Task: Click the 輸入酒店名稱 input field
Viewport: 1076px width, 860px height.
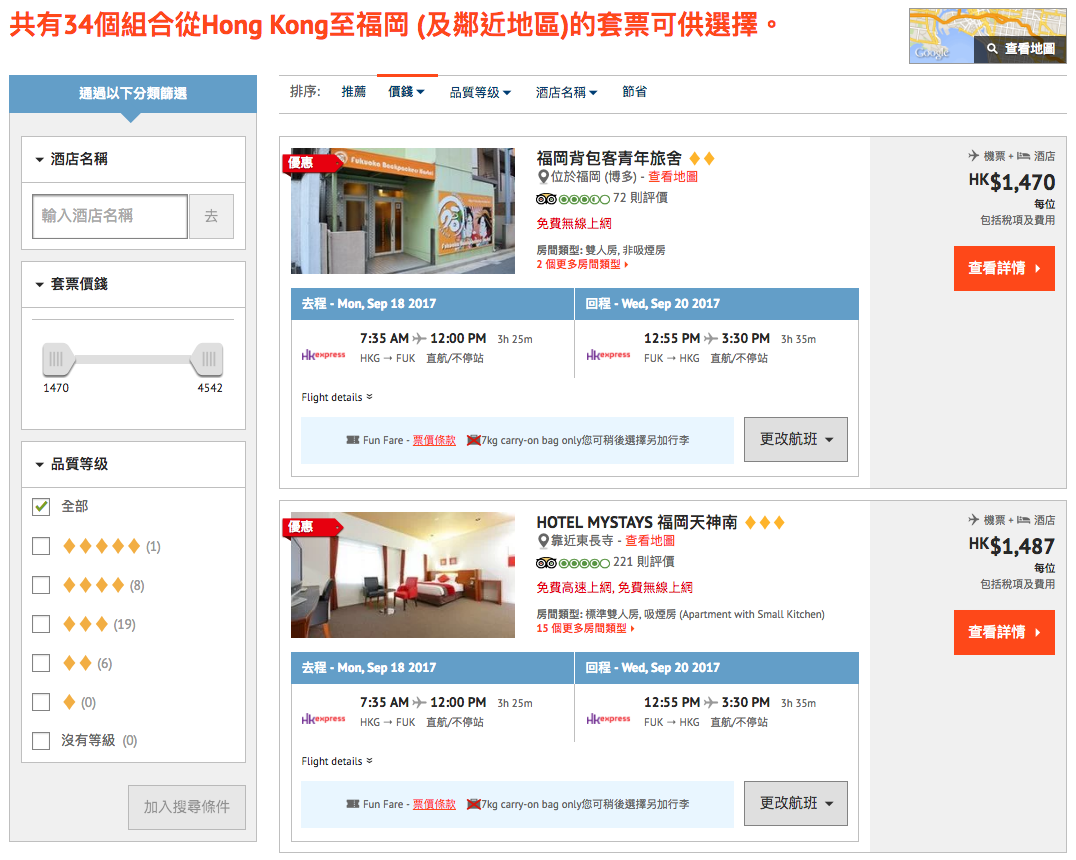Action: click(x=110, y=216)
